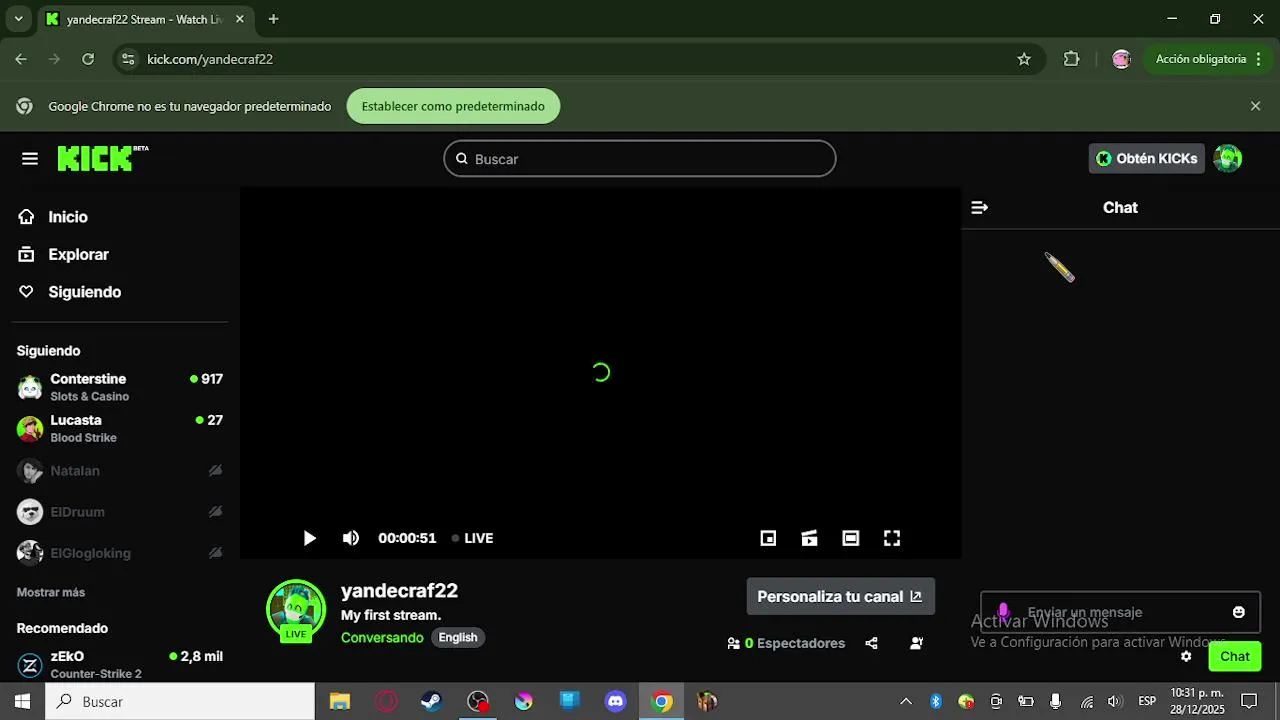Click 0 Espectadores viewer count
Screen dimensions: 1280x720
point(786,643)
